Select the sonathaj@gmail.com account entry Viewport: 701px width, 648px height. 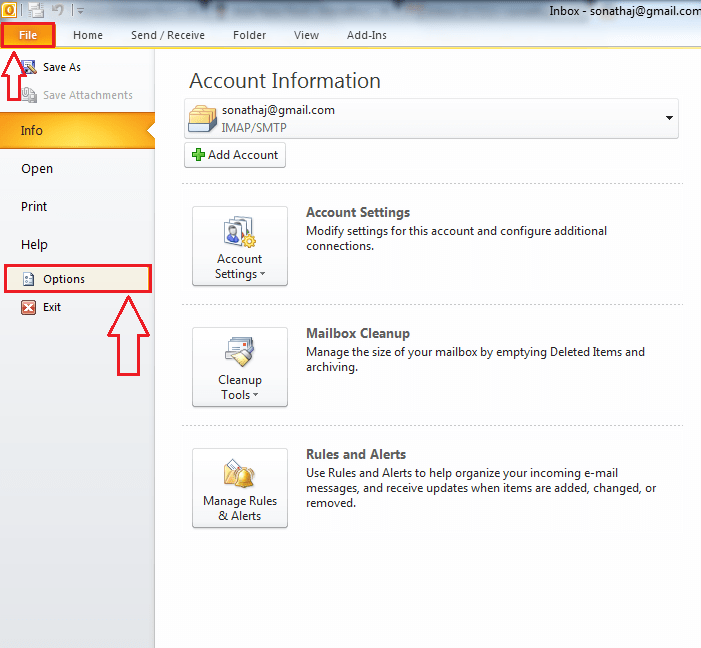tap(431, 119)
